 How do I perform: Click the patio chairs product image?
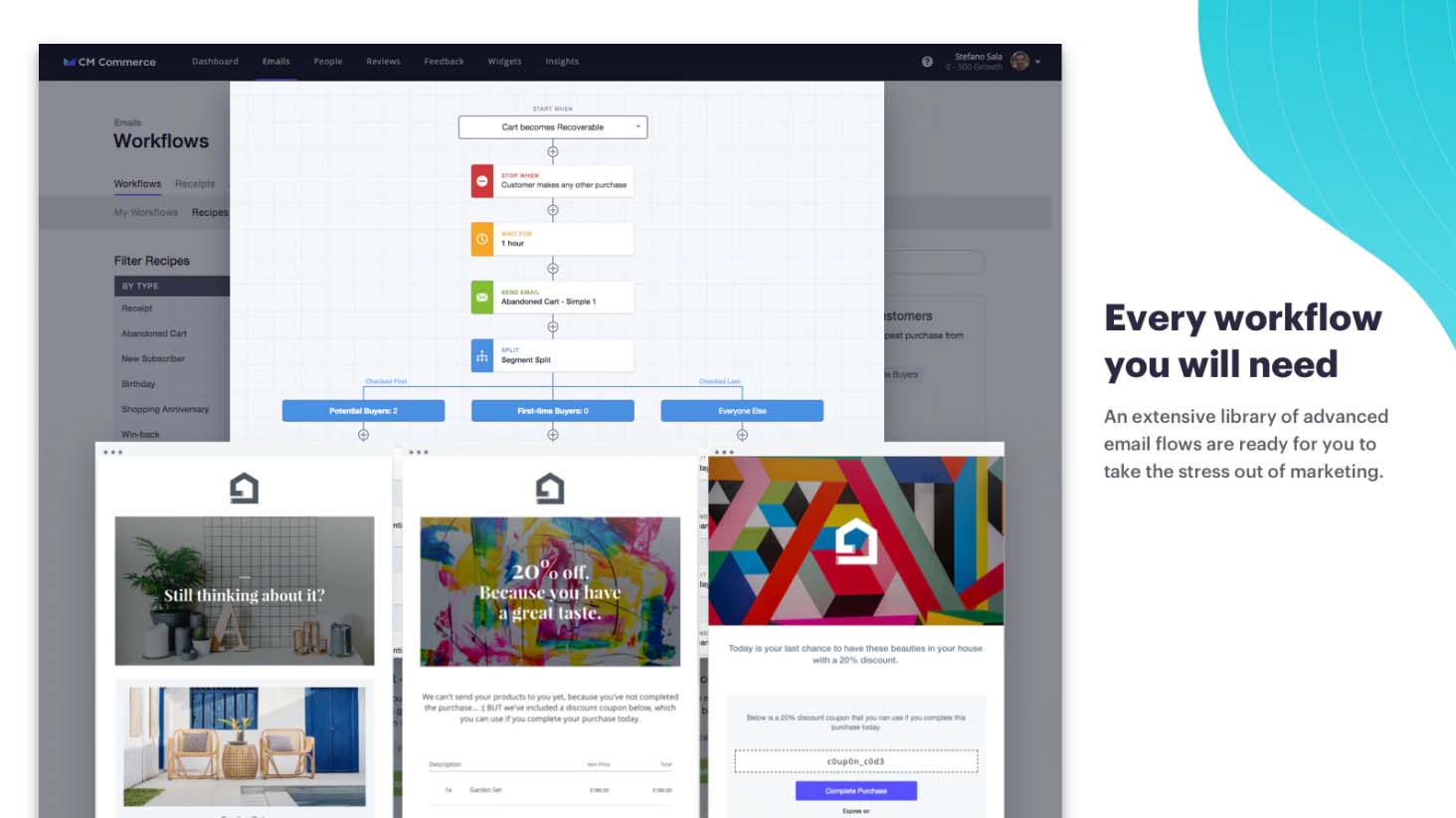(x=245, y=746)
